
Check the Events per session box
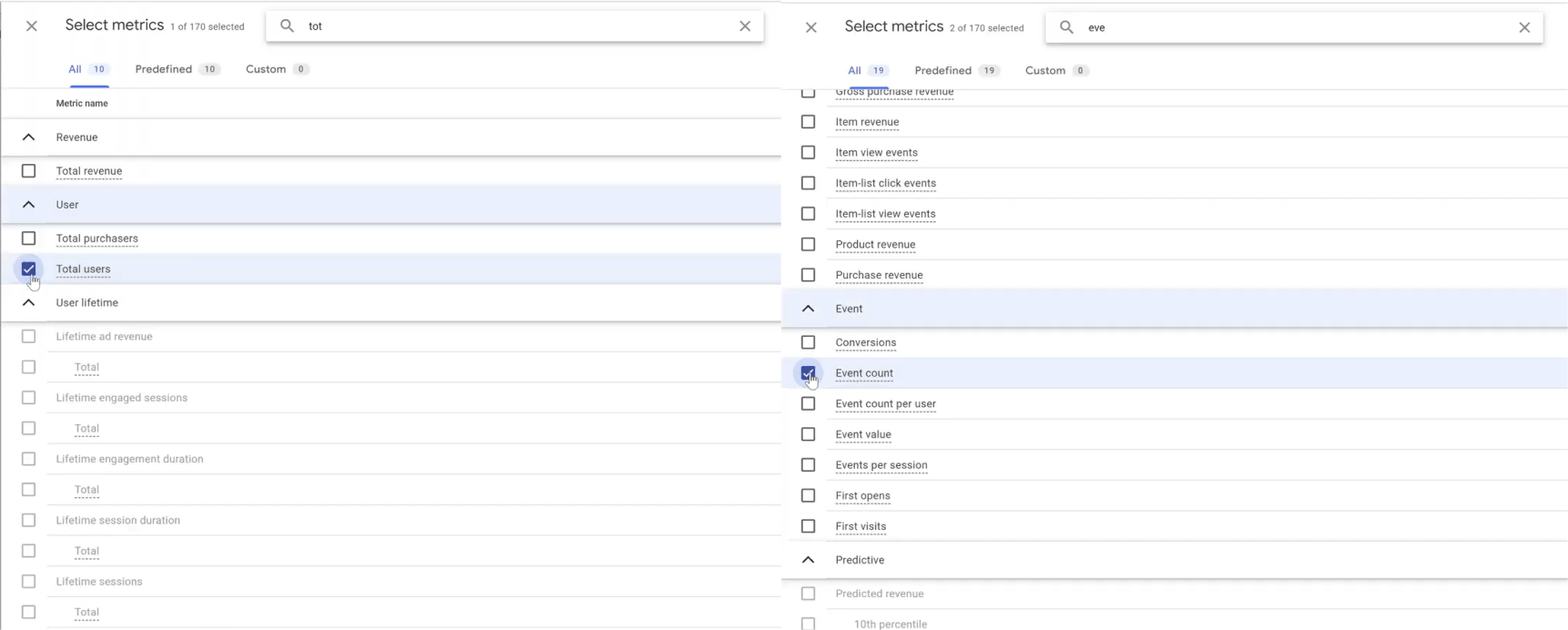808,464
